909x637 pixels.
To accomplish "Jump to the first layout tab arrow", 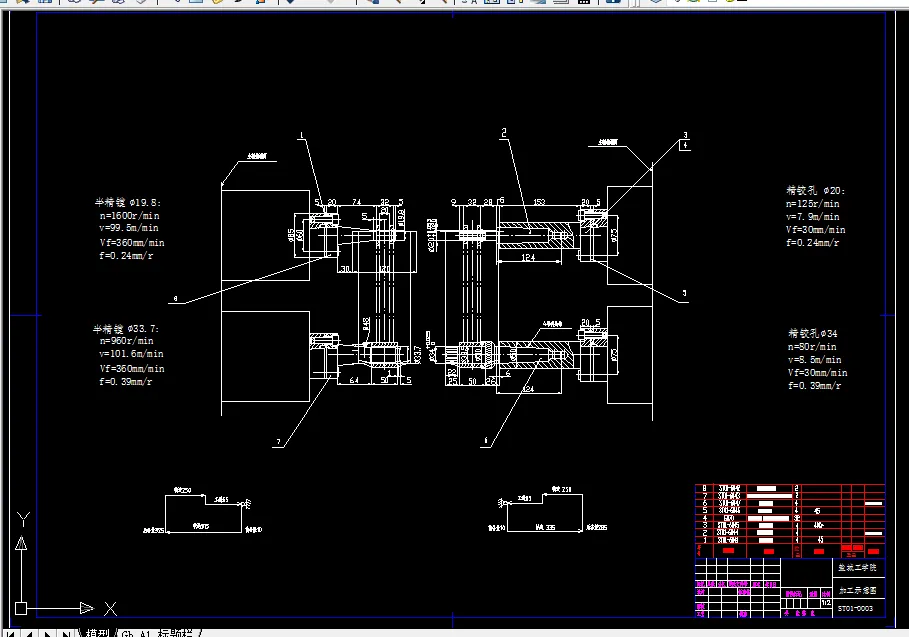I will tap(10, 633).
